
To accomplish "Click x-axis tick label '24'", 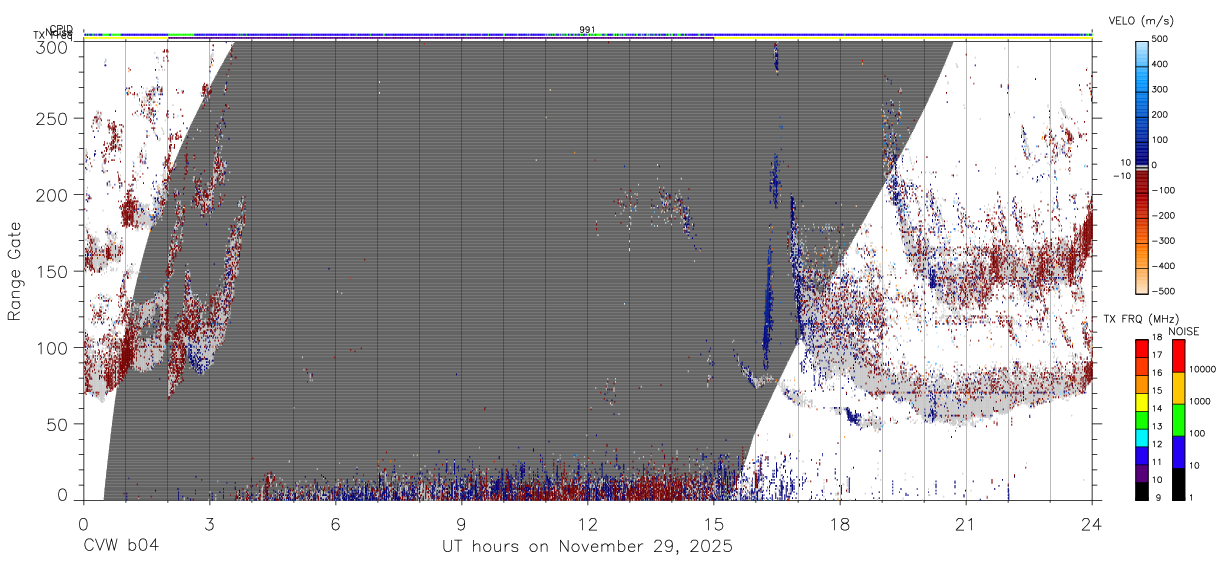I will [1092, 524].
